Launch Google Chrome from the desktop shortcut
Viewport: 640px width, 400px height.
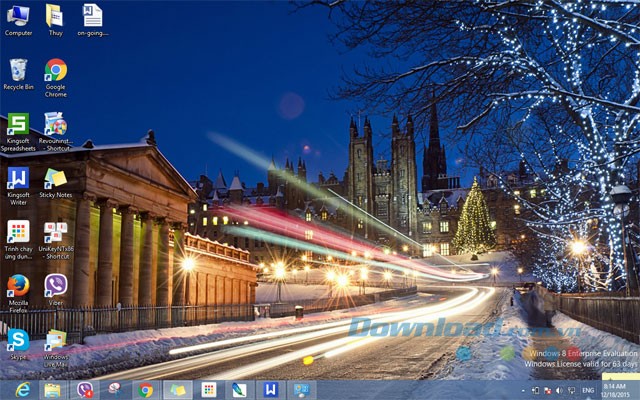click(55, 70)
